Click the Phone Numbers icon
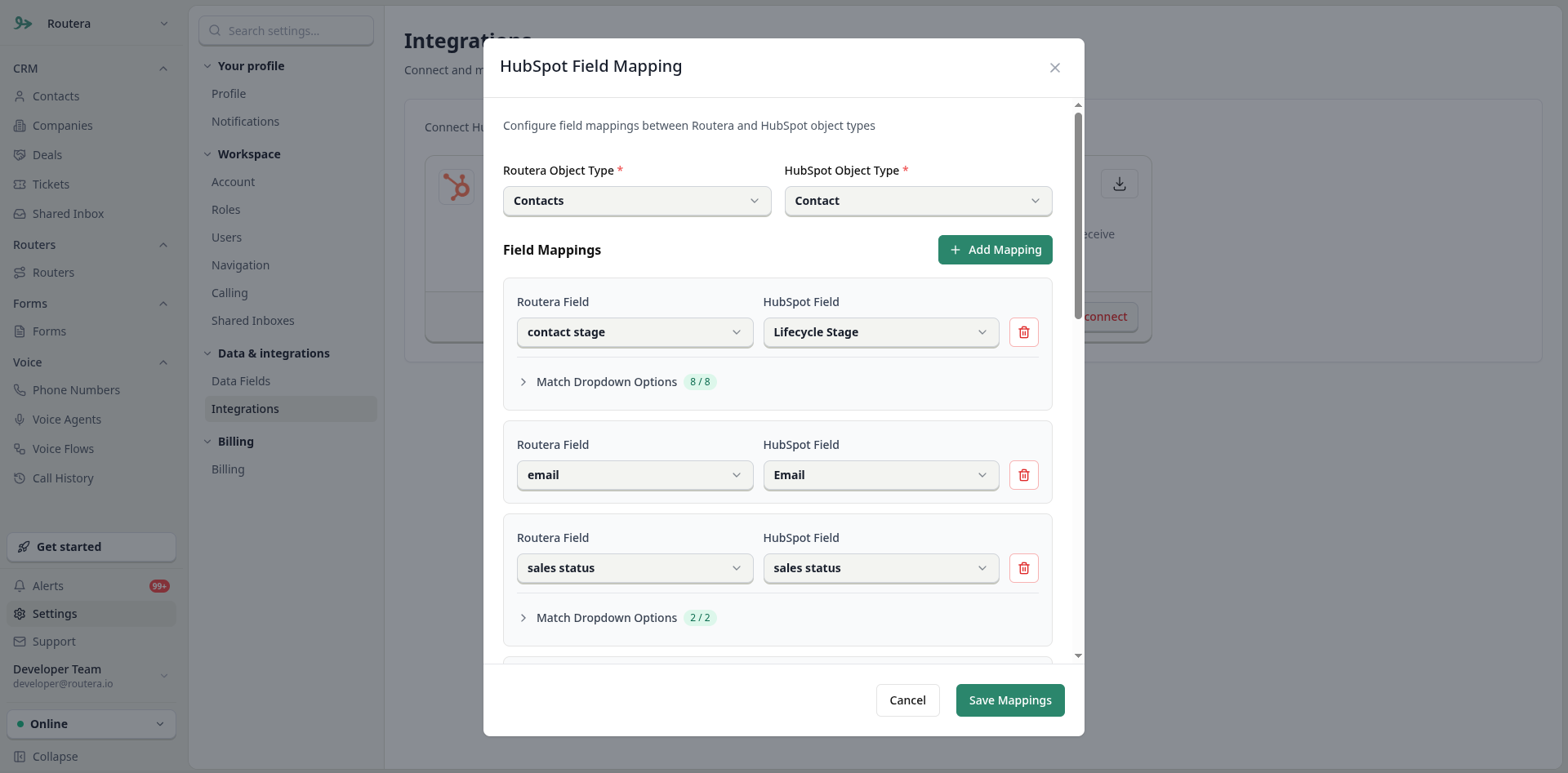The height and width of the screenshot is (773, 1568). [x=20, y=390]
